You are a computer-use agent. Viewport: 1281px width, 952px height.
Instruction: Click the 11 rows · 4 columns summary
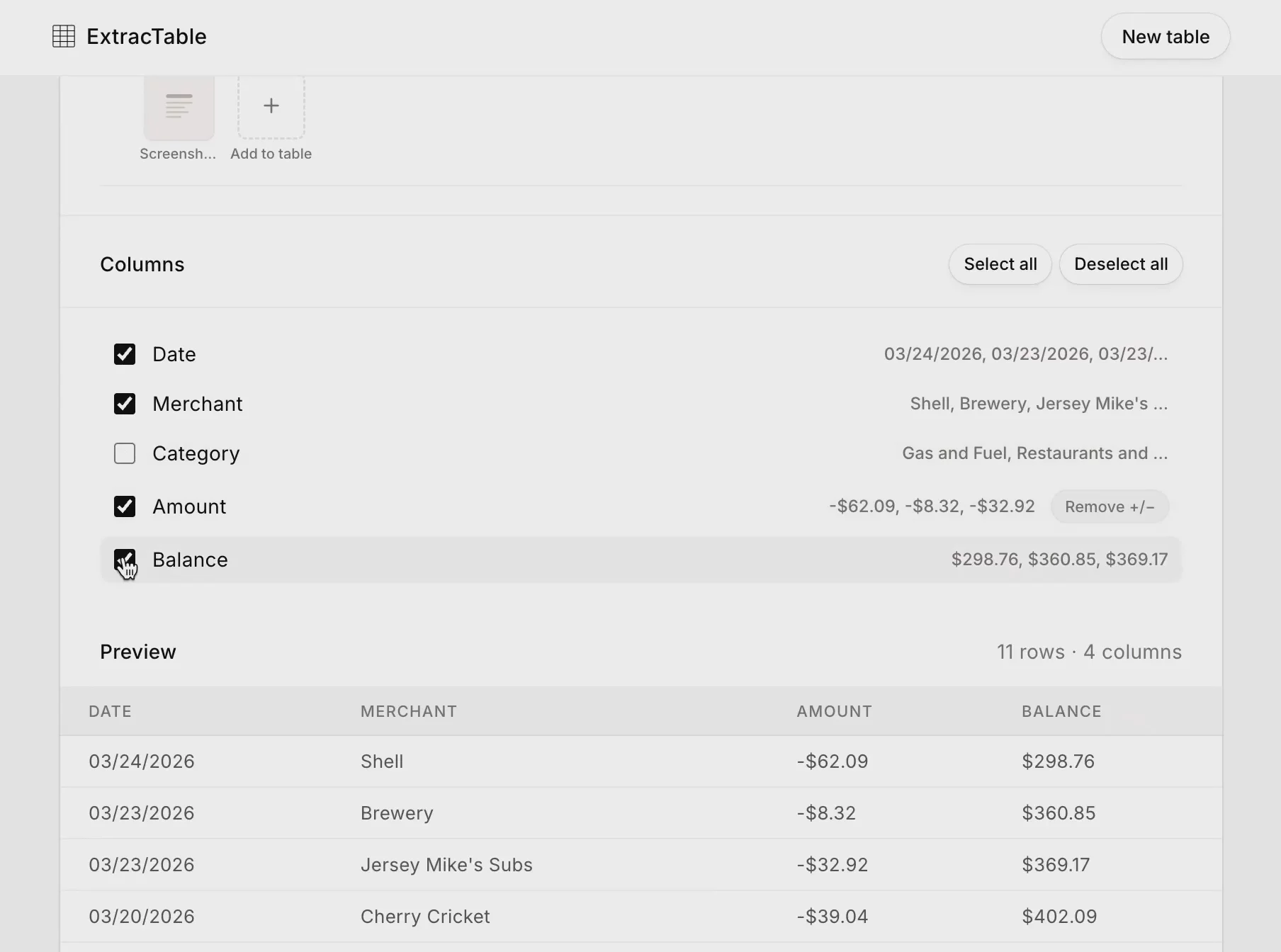click(x=1089, y=652)
